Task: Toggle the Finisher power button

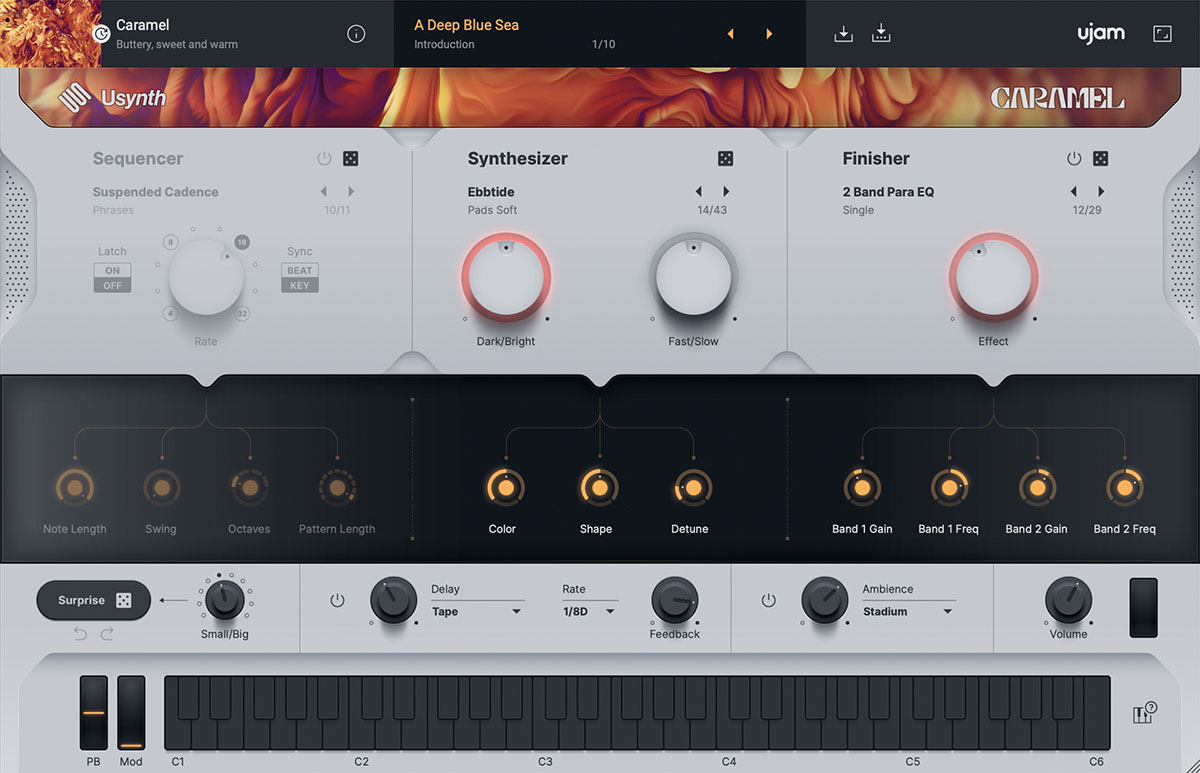Action: tap(1073, 159)
